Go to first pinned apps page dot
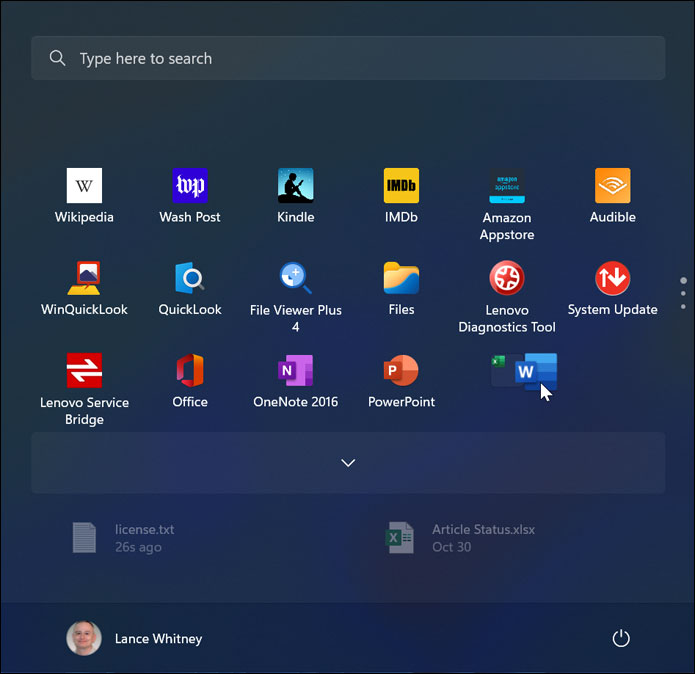The height and width of the screenshot is (674, 695). [x=683, y=281]
